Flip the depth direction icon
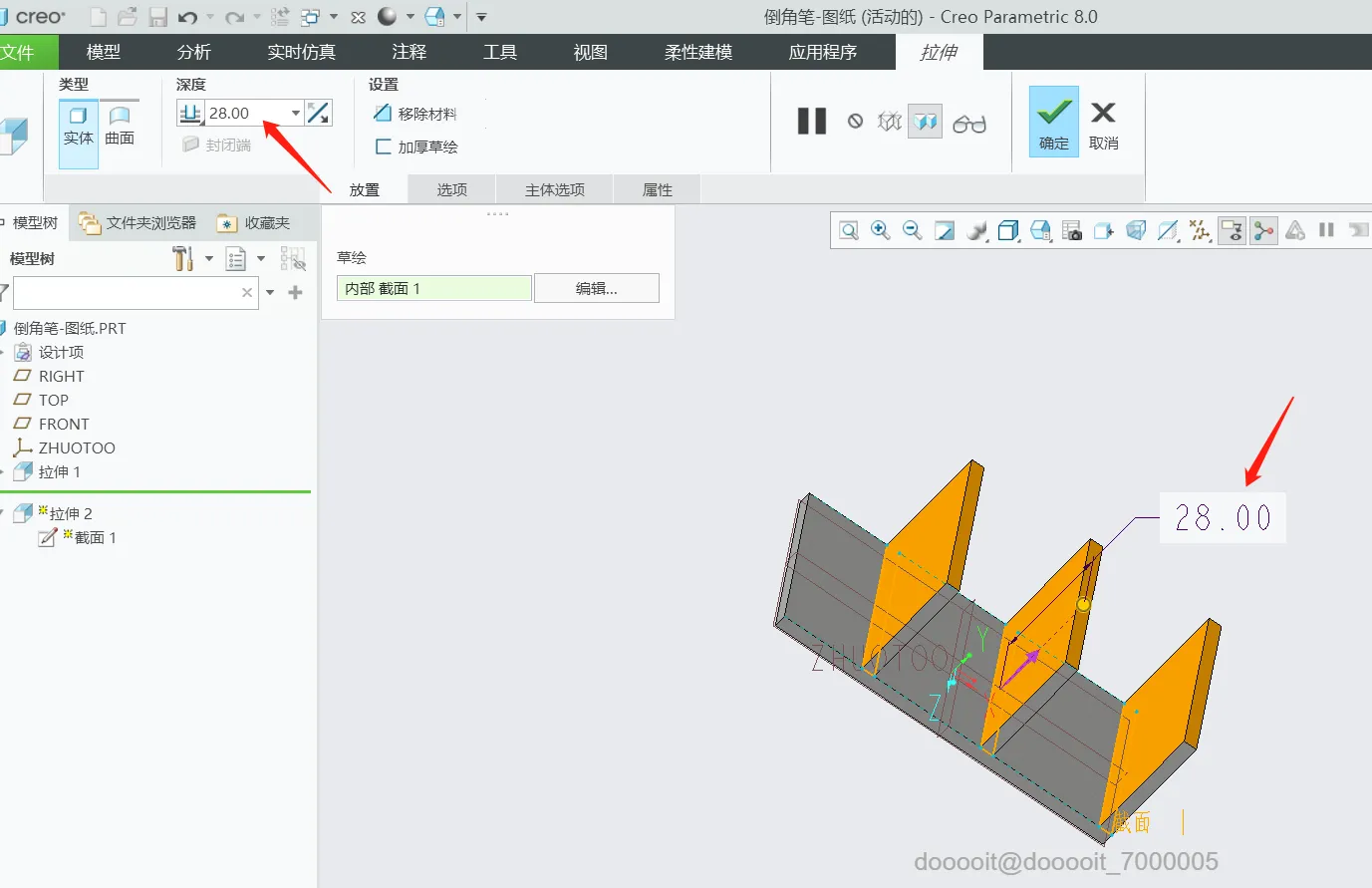The width and height of the screenshot is (1372, 888). 318,113
